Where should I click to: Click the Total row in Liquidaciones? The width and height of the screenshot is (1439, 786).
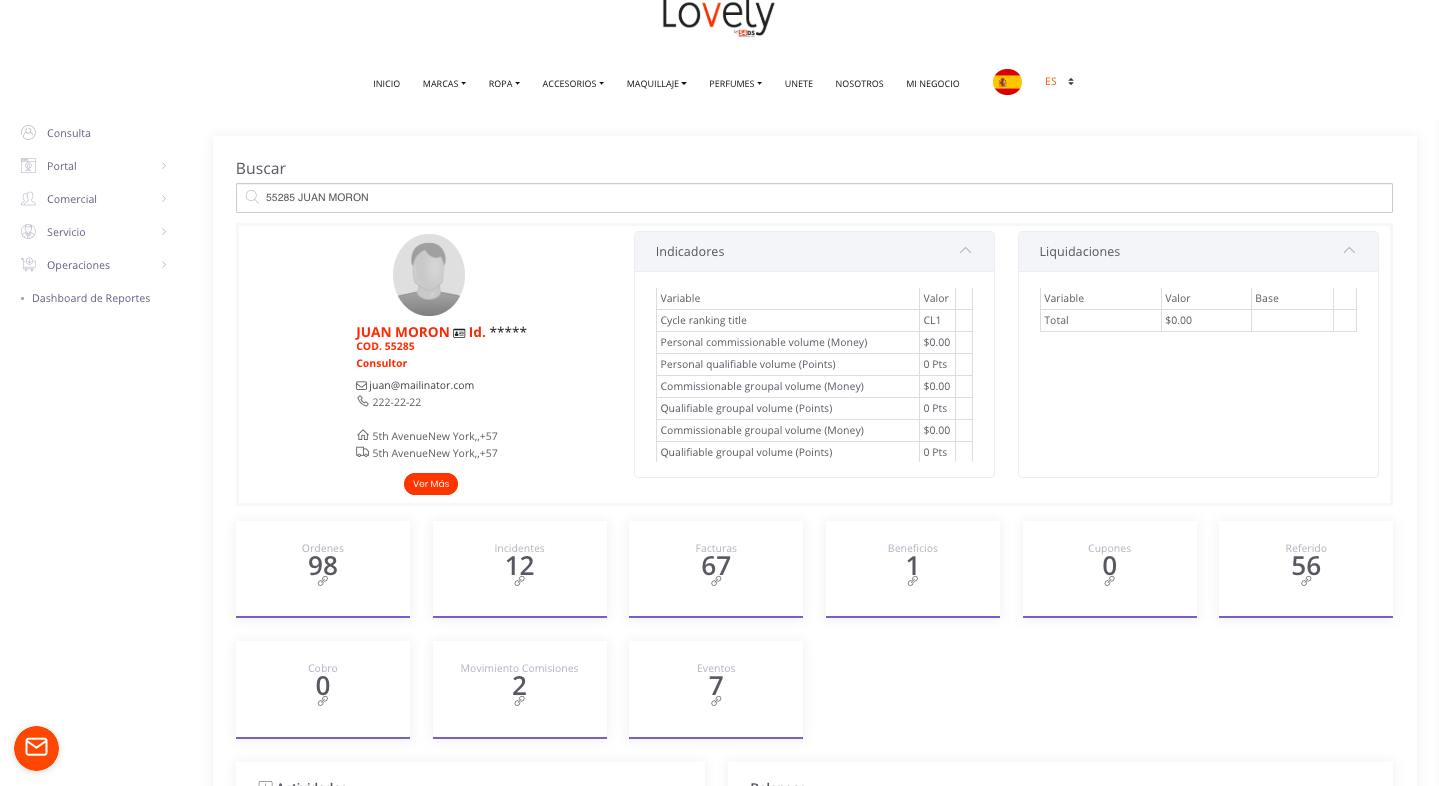[1198, 320]
